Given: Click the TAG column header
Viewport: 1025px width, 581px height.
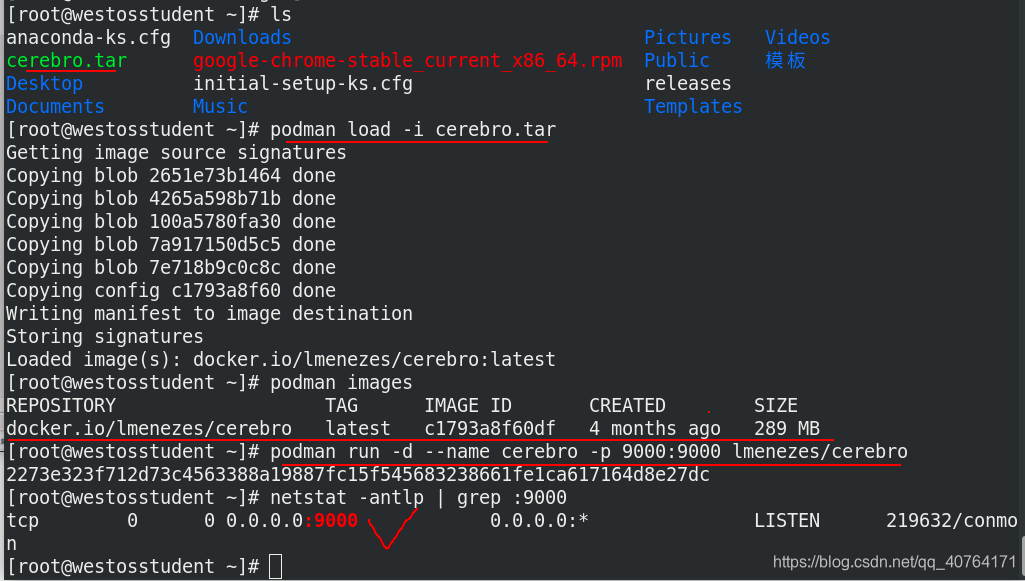Looking at the screenshot, I should [x=341, y=406].
